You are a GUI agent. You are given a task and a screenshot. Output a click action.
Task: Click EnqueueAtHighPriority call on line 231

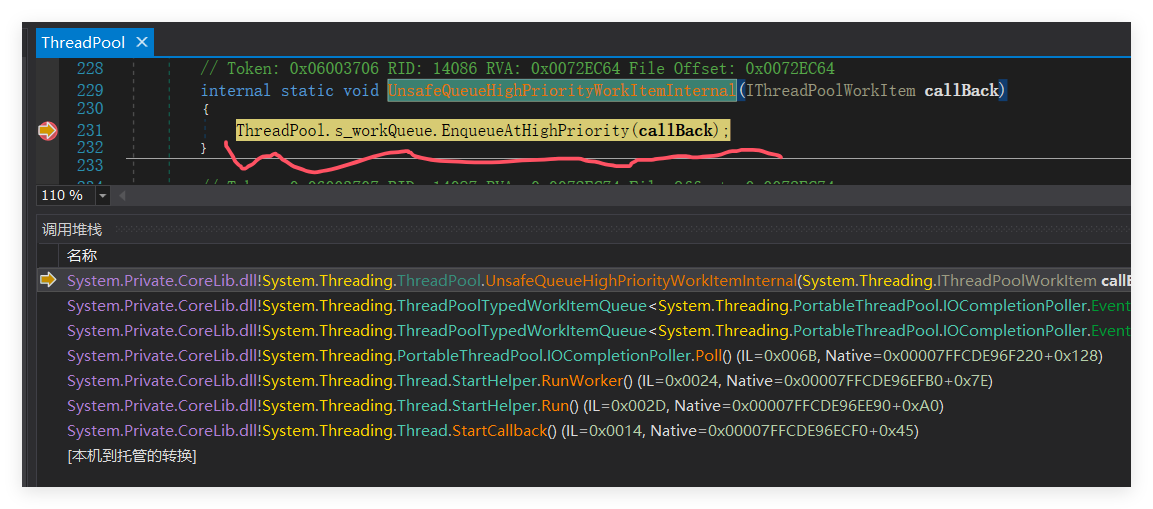pyautogui.click(x=535, y=131)
